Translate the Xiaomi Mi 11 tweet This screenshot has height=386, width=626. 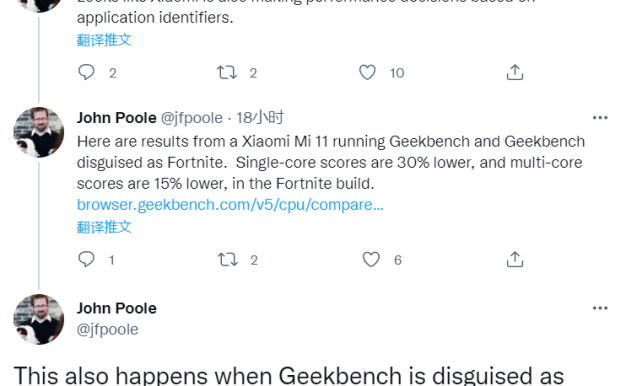point(104,227)
